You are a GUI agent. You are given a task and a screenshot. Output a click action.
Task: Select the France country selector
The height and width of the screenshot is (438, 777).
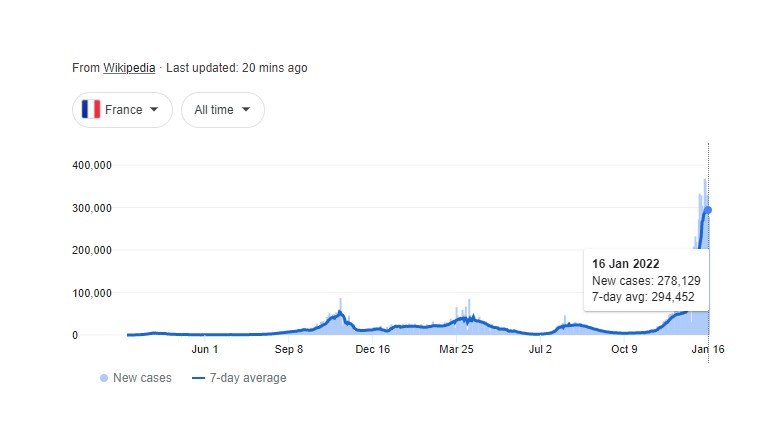tap(122, 110)
